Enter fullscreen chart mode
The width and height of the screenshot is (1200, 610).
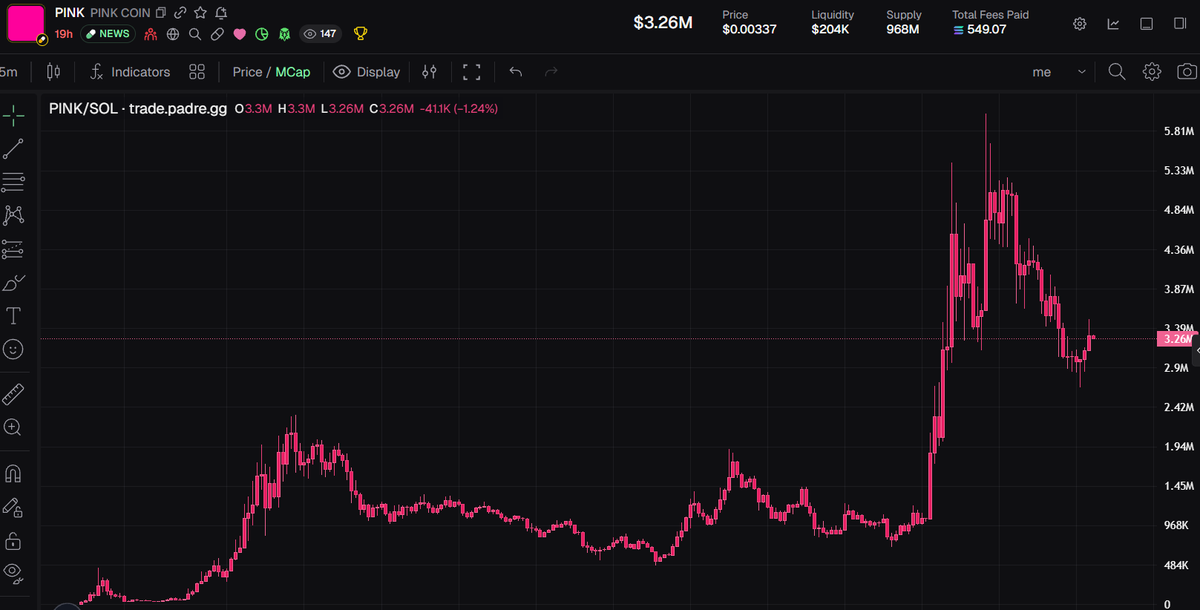pyautogui.click(x=472, y=72)
